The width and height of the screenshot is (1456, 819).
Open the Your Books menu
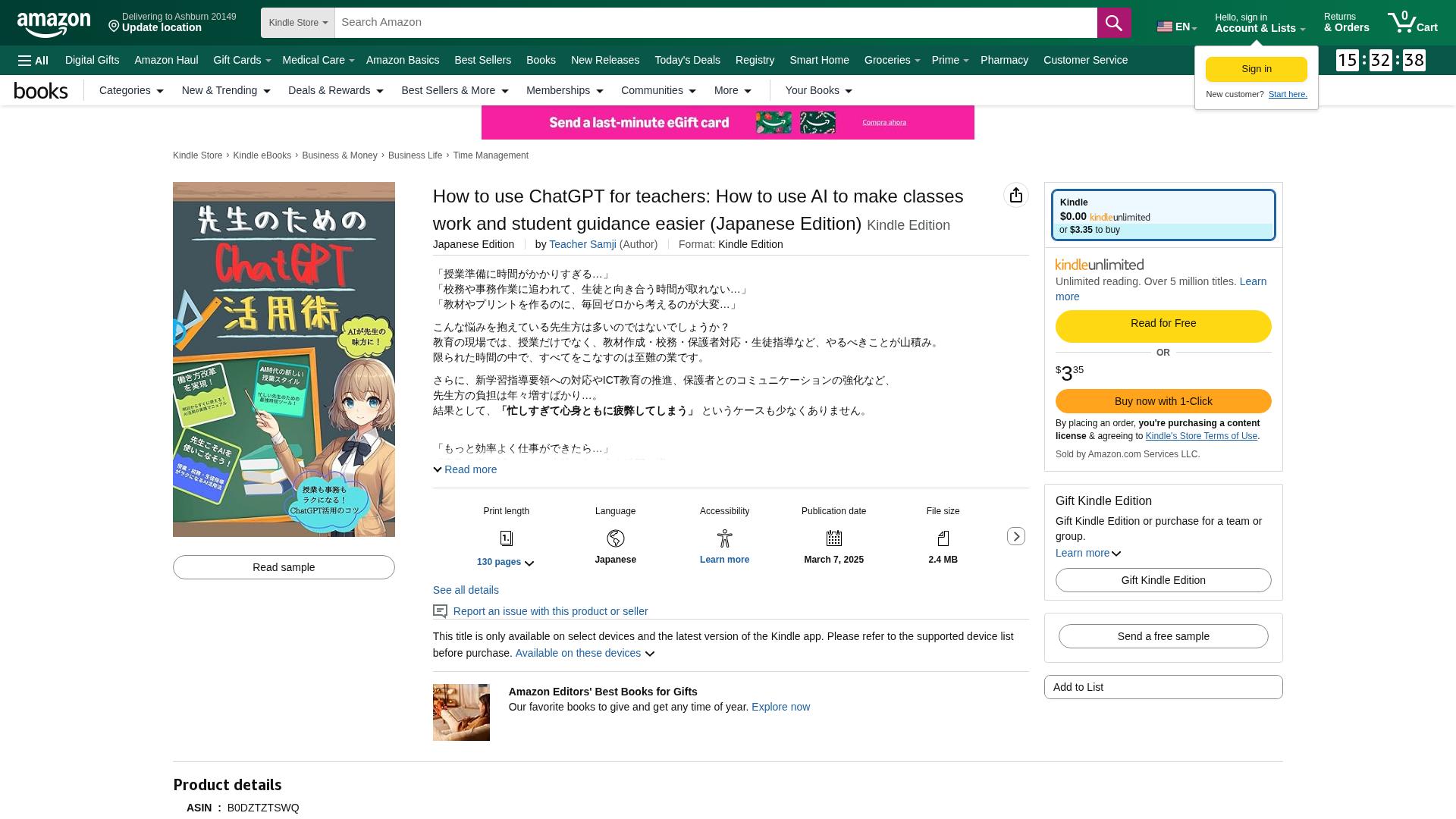(817, 90)
